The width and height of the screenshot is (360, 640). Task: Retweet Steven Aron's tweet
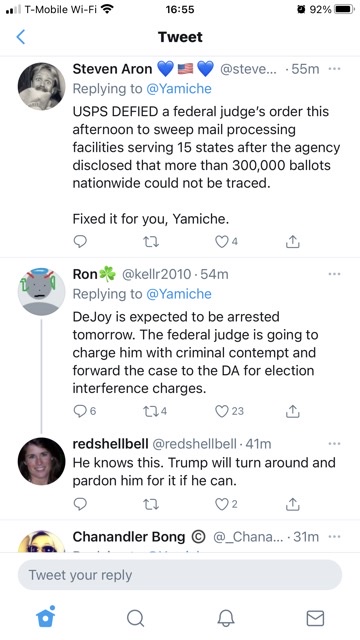[152, 242]
